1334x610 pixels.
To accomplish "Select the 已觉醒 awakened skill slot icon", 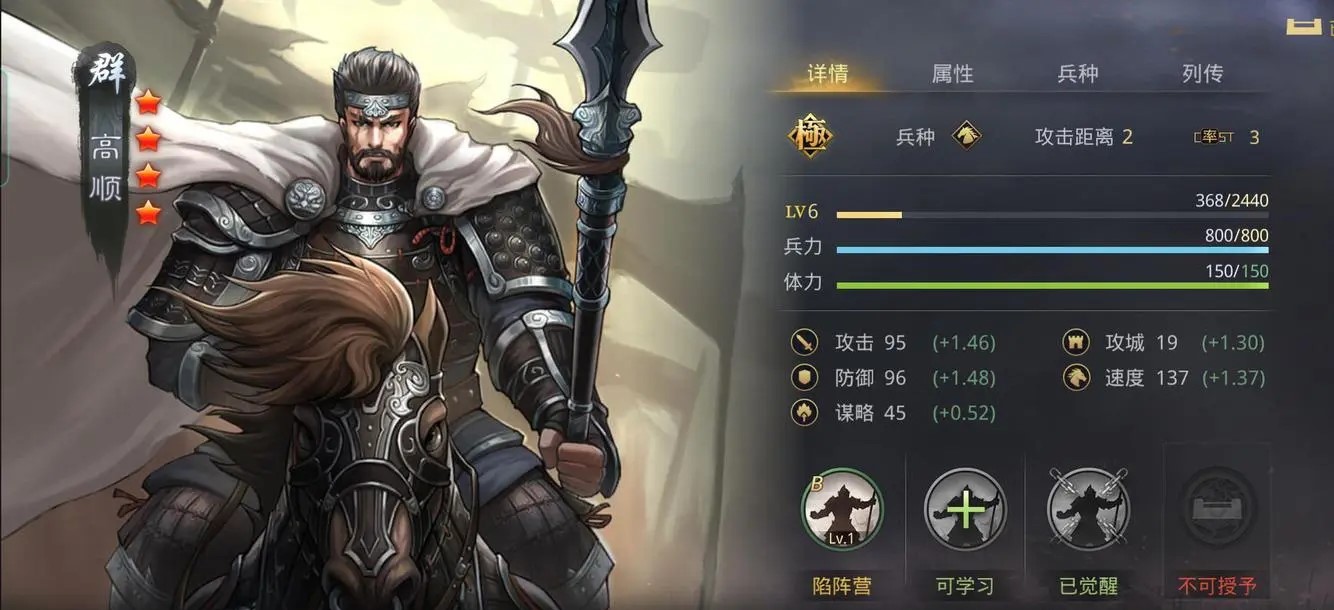I will [x=1088, y=509].
